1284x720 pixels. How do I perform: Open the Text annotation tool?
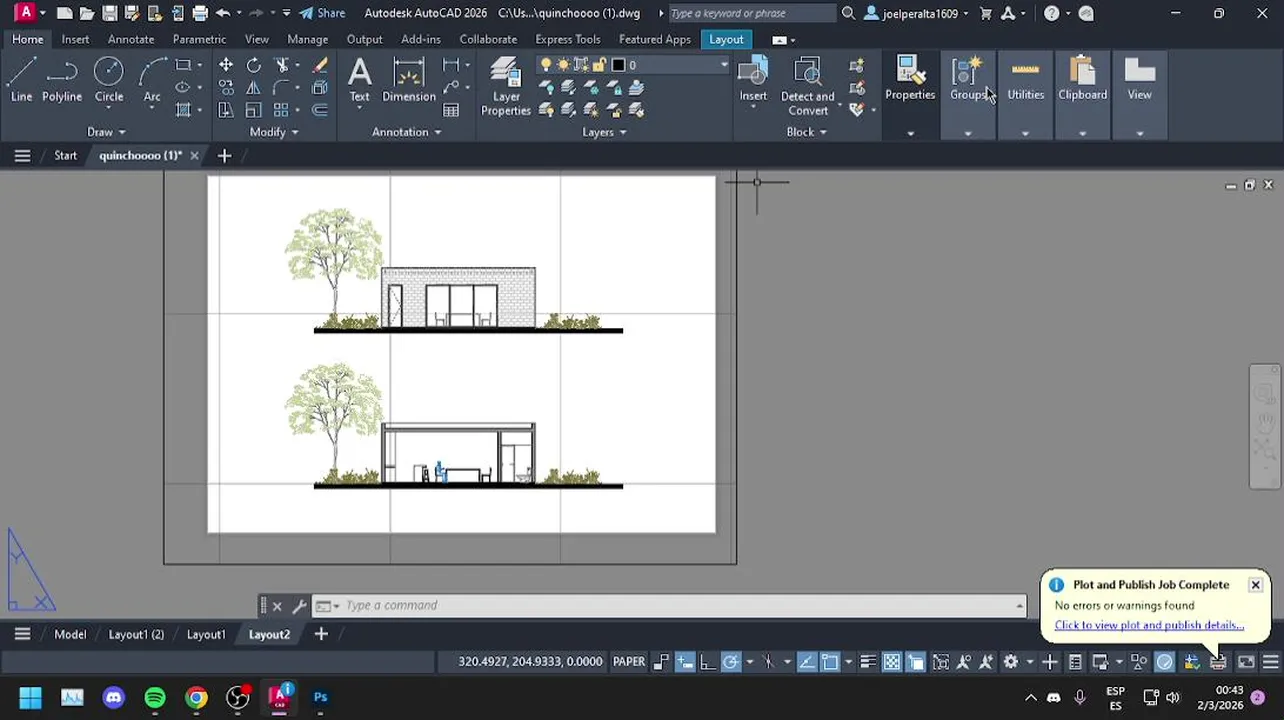point(359,80)
